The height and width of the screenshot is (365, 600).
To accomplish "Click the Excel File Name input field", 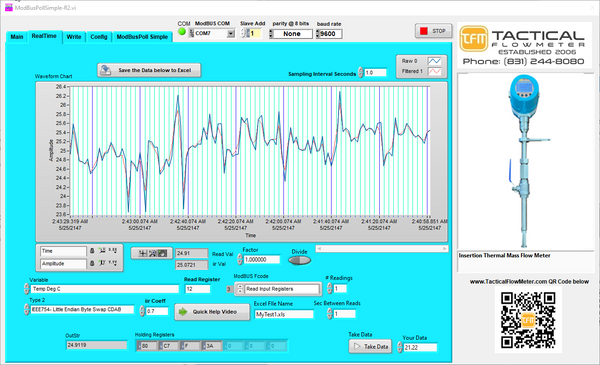I will coord(284,314).
